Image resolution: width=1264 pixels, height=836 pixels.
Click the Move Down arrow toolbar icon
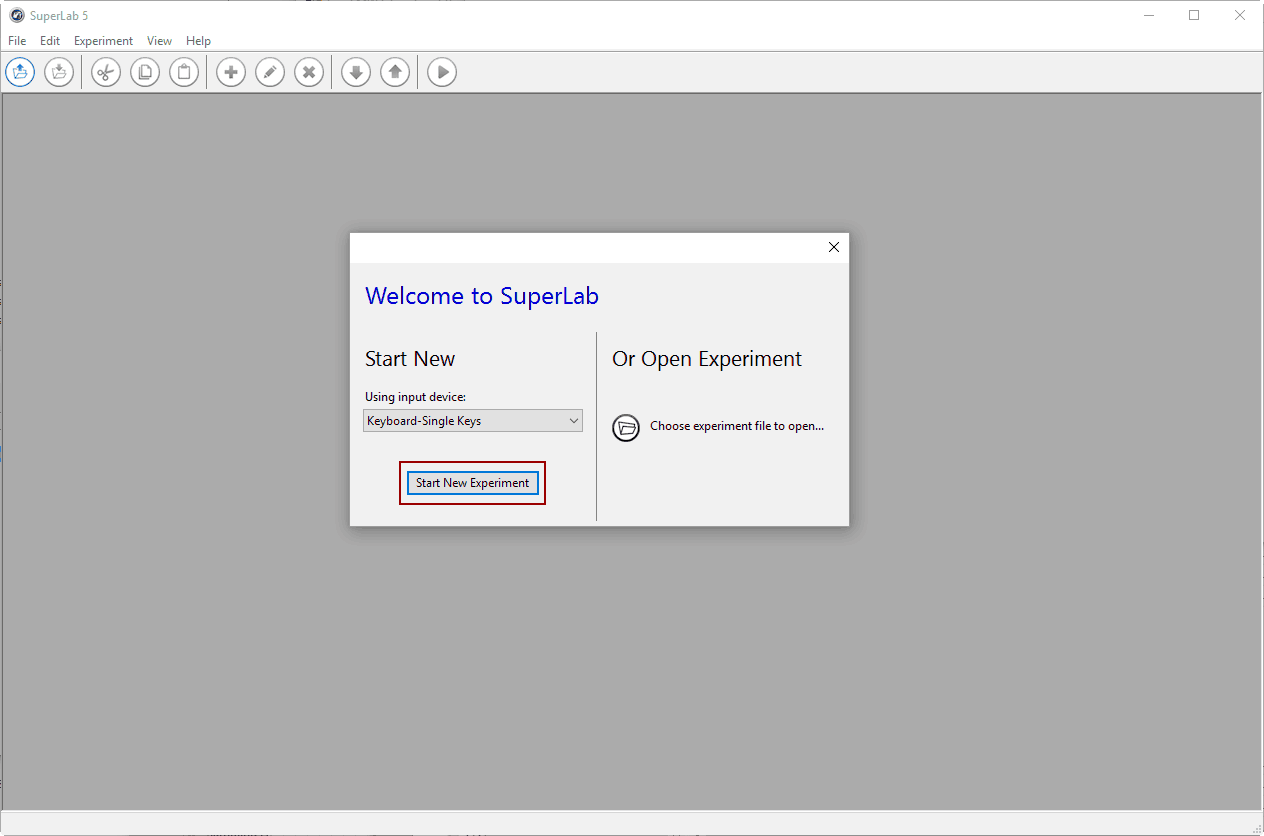click(356, 72)
